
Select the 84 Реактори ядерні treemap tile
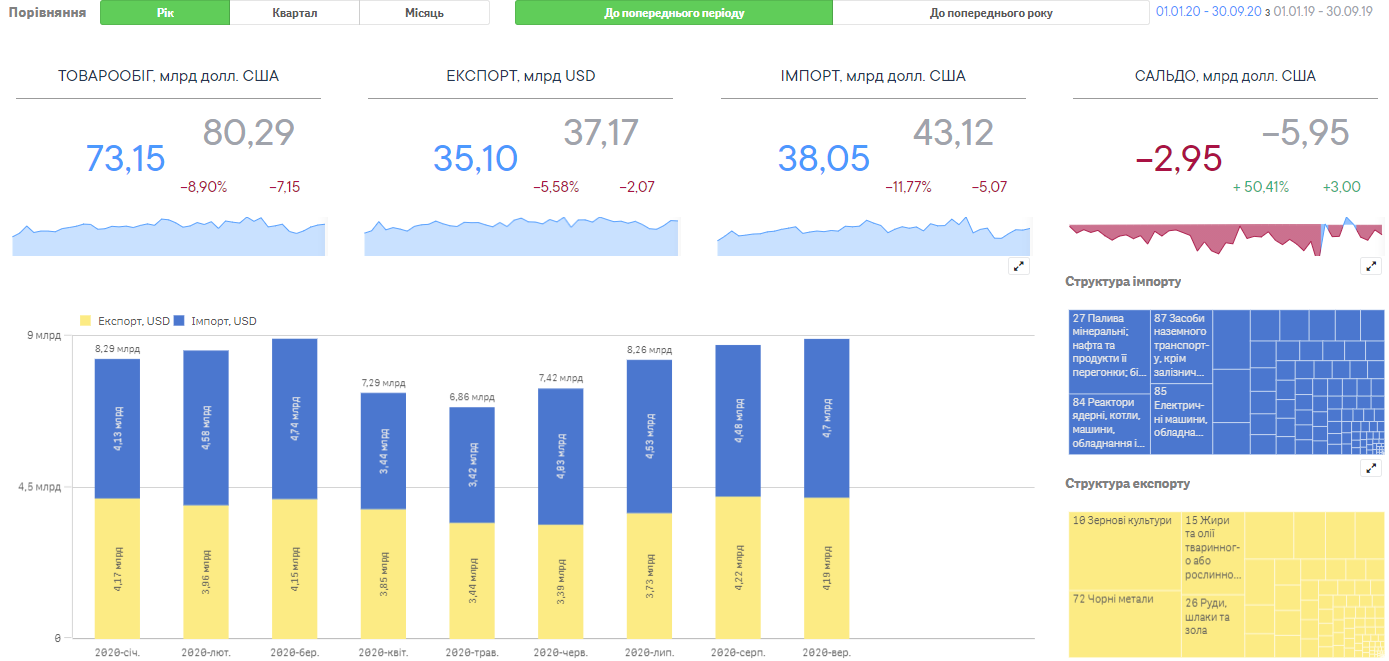tap(1109, 423)
